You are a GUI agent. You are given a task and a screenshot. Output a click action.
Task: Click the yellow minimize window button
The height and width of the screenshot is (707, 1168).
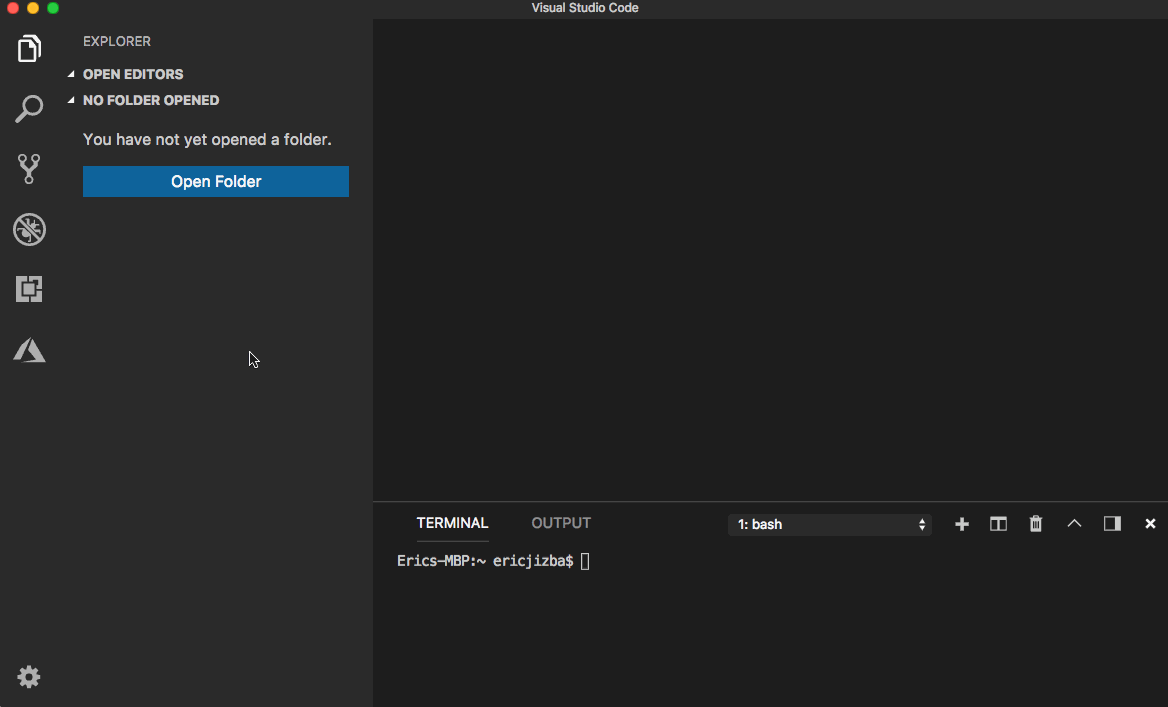33,7
